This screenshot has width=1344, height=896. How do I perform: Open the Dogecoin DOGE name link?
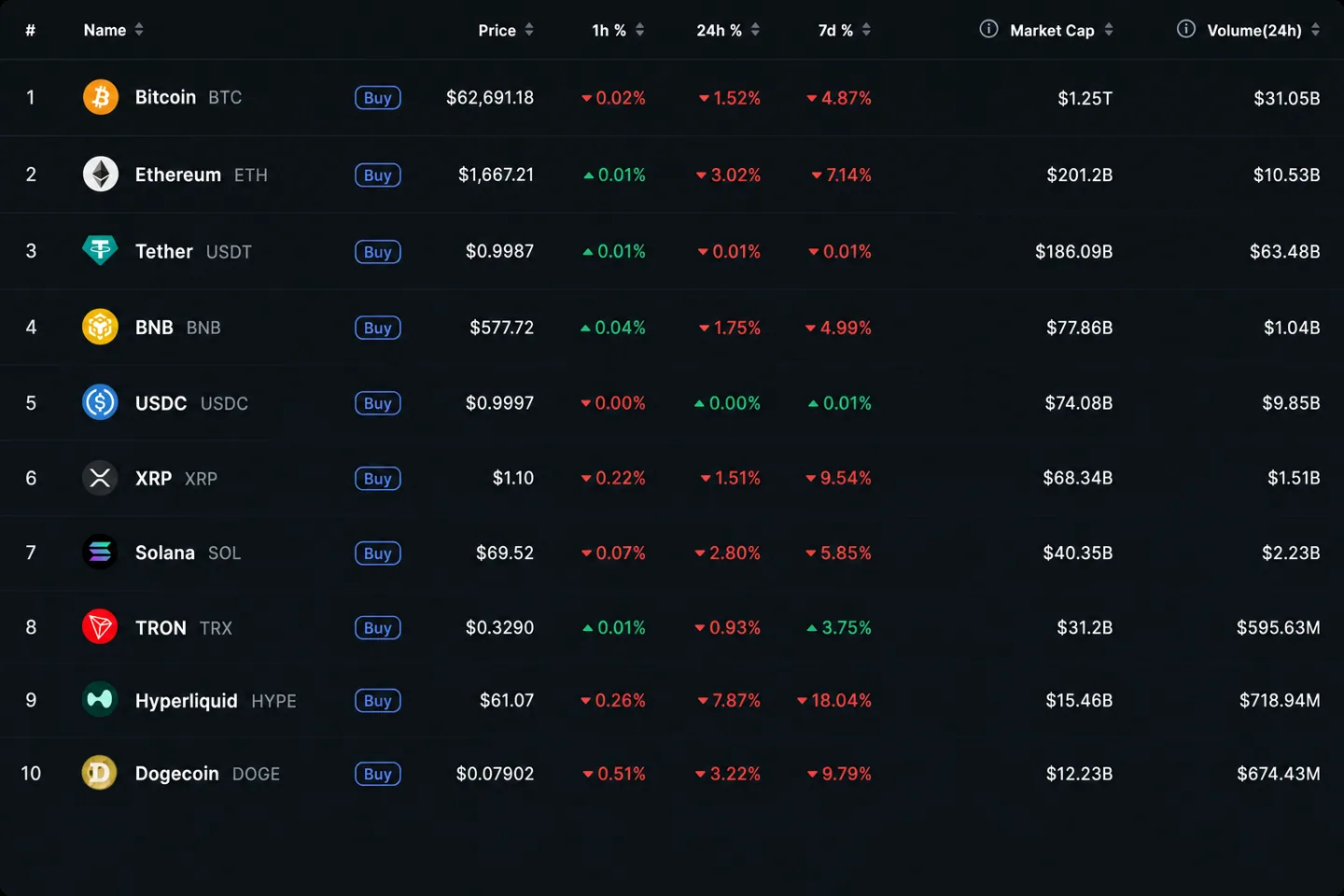207,774
